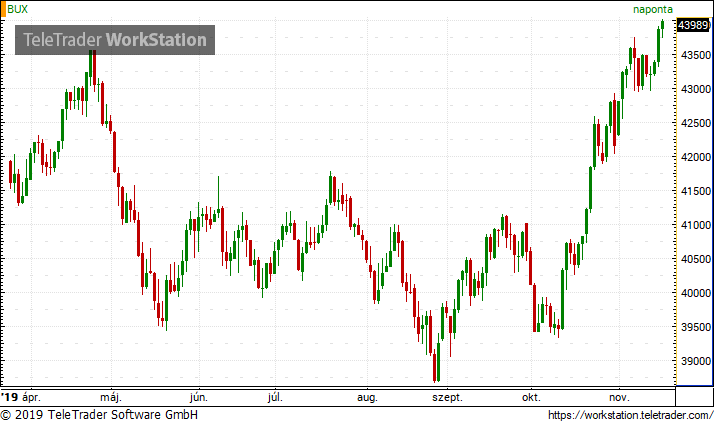
Task: Click the current price tag 43989
Action: pos(693,25)
